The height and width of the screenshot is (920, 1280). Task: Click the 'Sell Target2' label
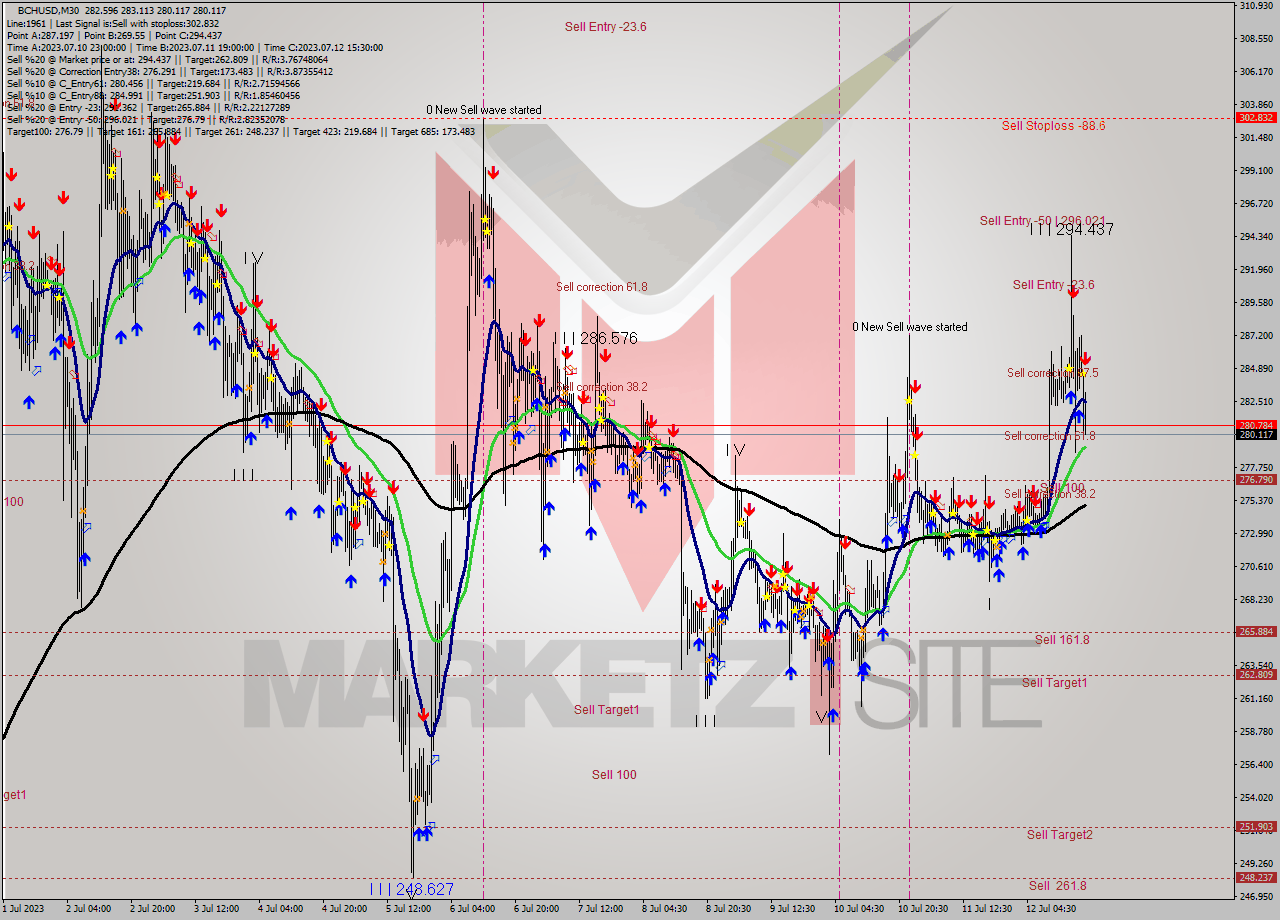1059,835
